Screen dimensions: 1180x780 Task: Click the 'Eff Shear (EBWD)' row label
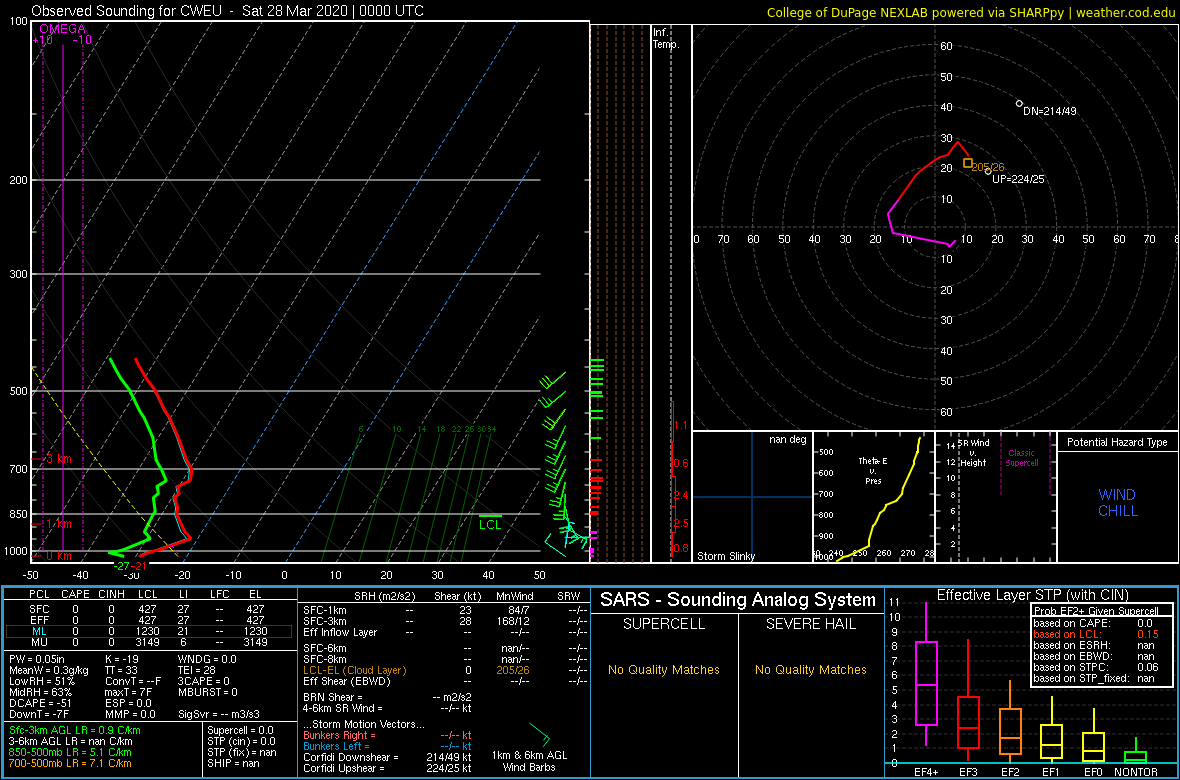point(345,681)
